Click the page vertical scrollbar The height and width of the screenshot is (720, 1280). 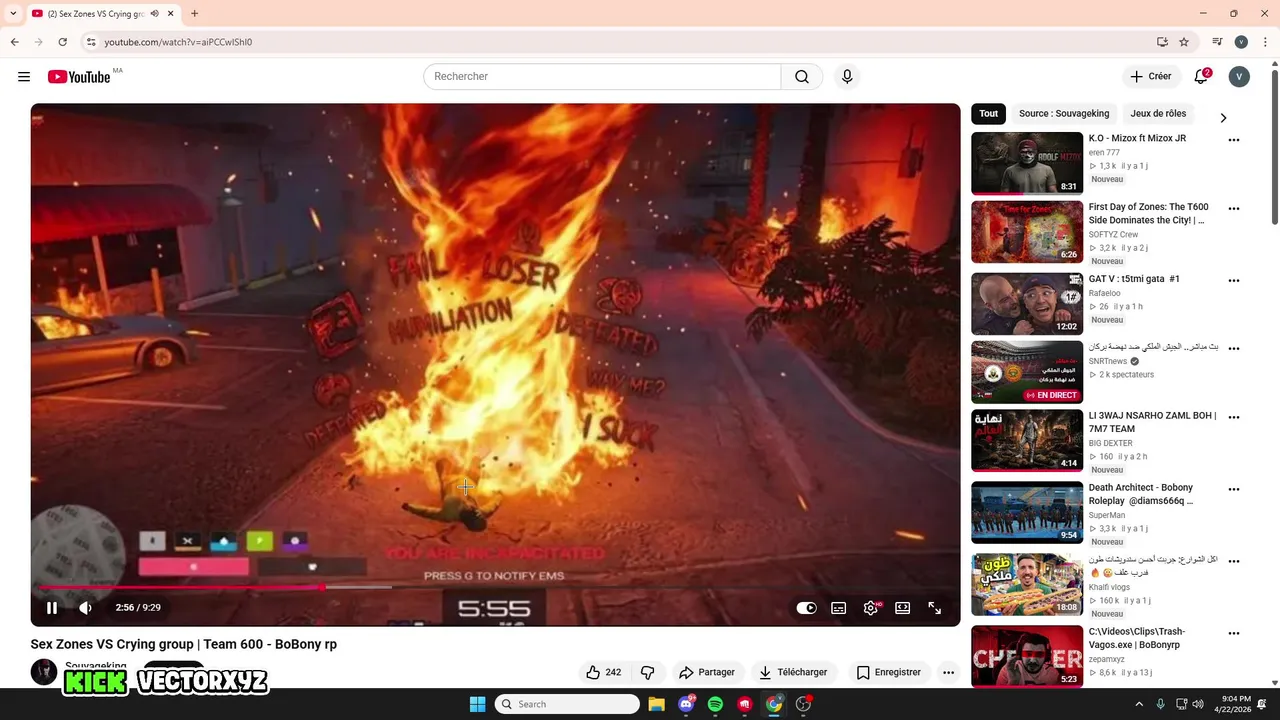point(1275,147)
